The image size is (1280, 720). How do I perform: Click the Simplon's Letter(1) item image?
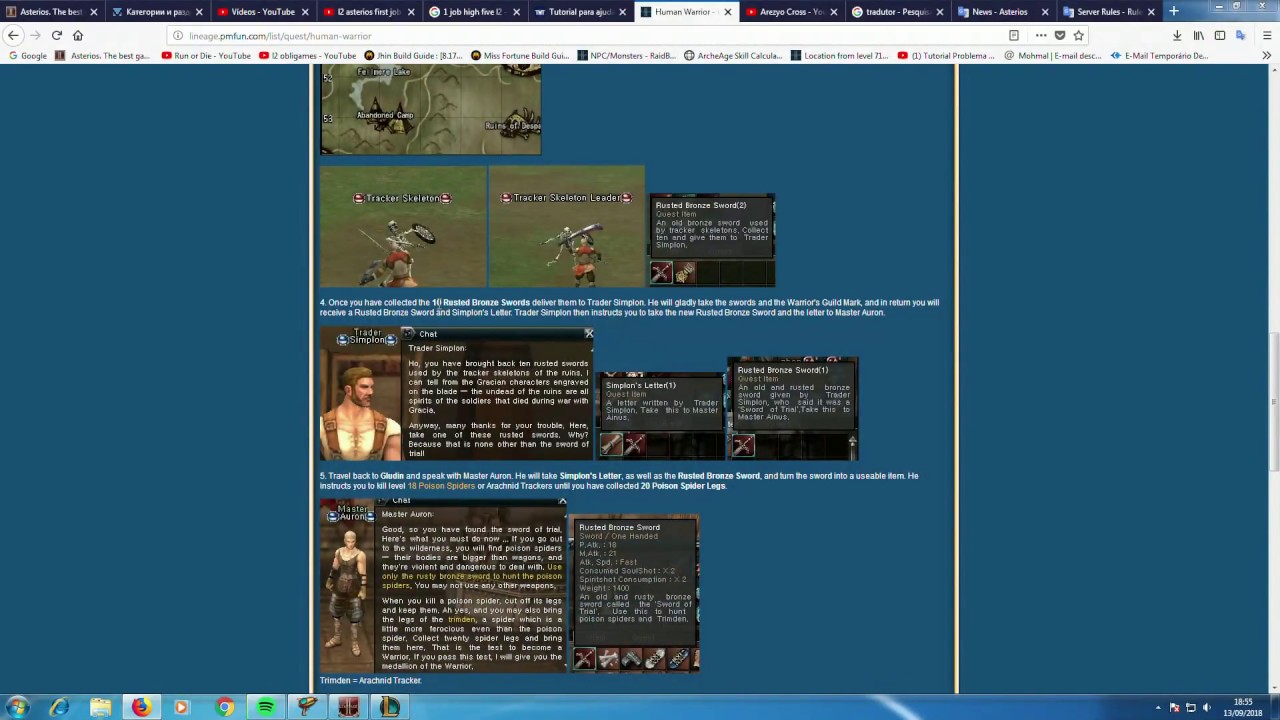(661, 415)
